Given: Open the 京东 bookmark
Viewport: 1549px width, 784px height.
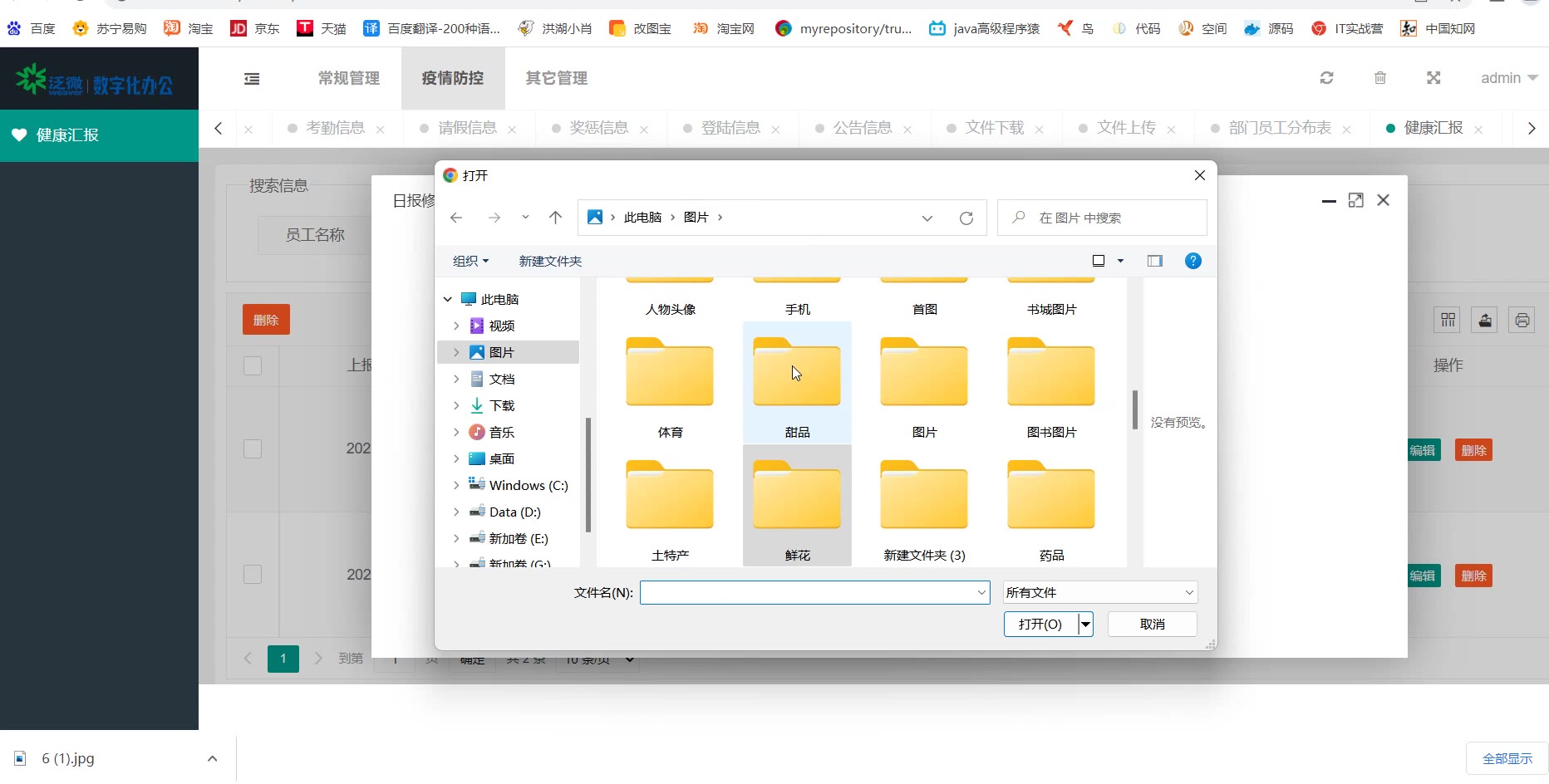Looking at the screenshot, I should (x=255, y=28).
